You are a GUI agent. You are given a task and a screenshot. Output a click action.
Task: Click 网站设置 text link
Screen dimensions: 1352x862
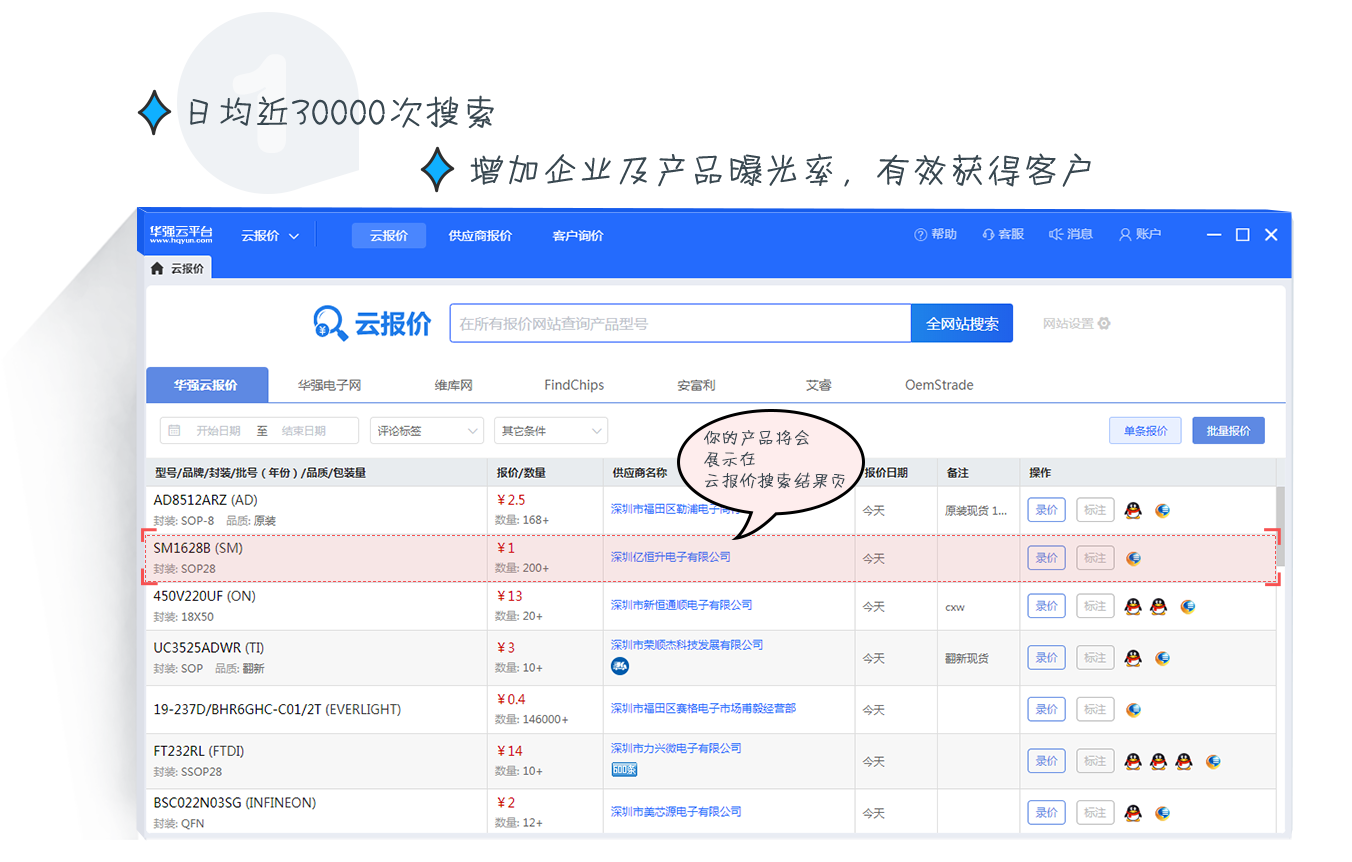click(1068, 324)
